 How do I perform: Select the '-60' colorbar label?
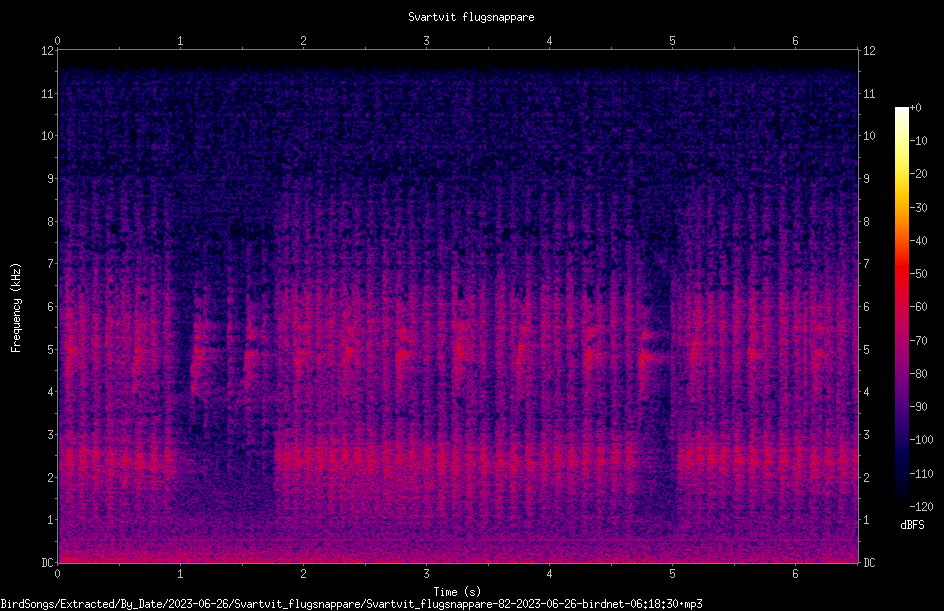click(x=918, y=307)
